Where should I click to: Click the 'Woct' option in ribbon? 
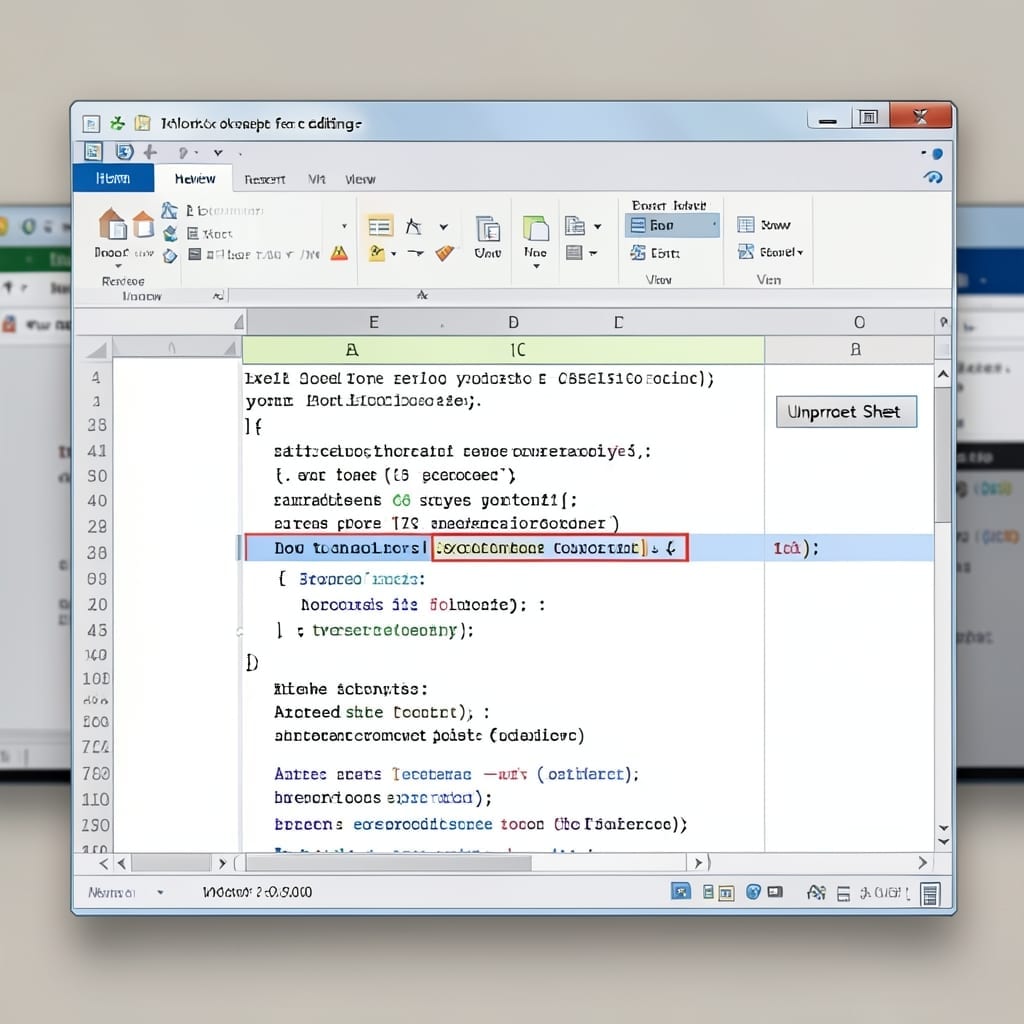coord(210,234)
